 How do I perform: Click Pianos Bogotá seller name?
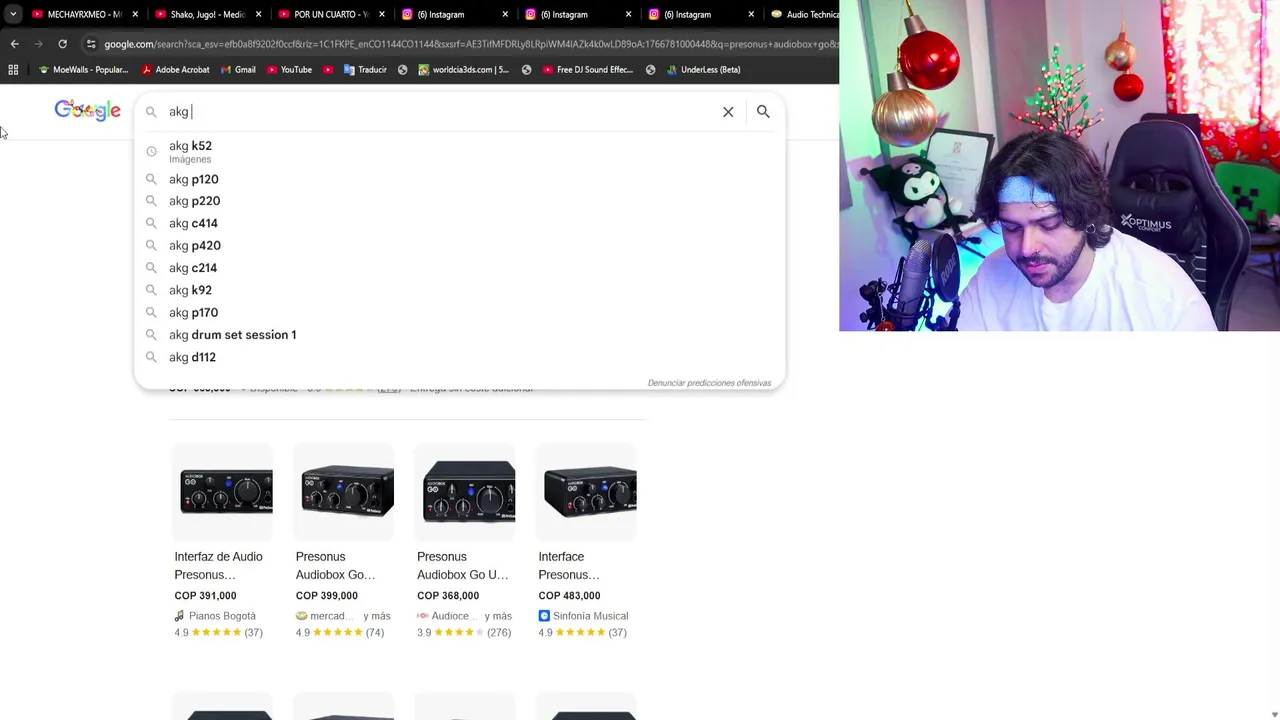pos(222,616)
